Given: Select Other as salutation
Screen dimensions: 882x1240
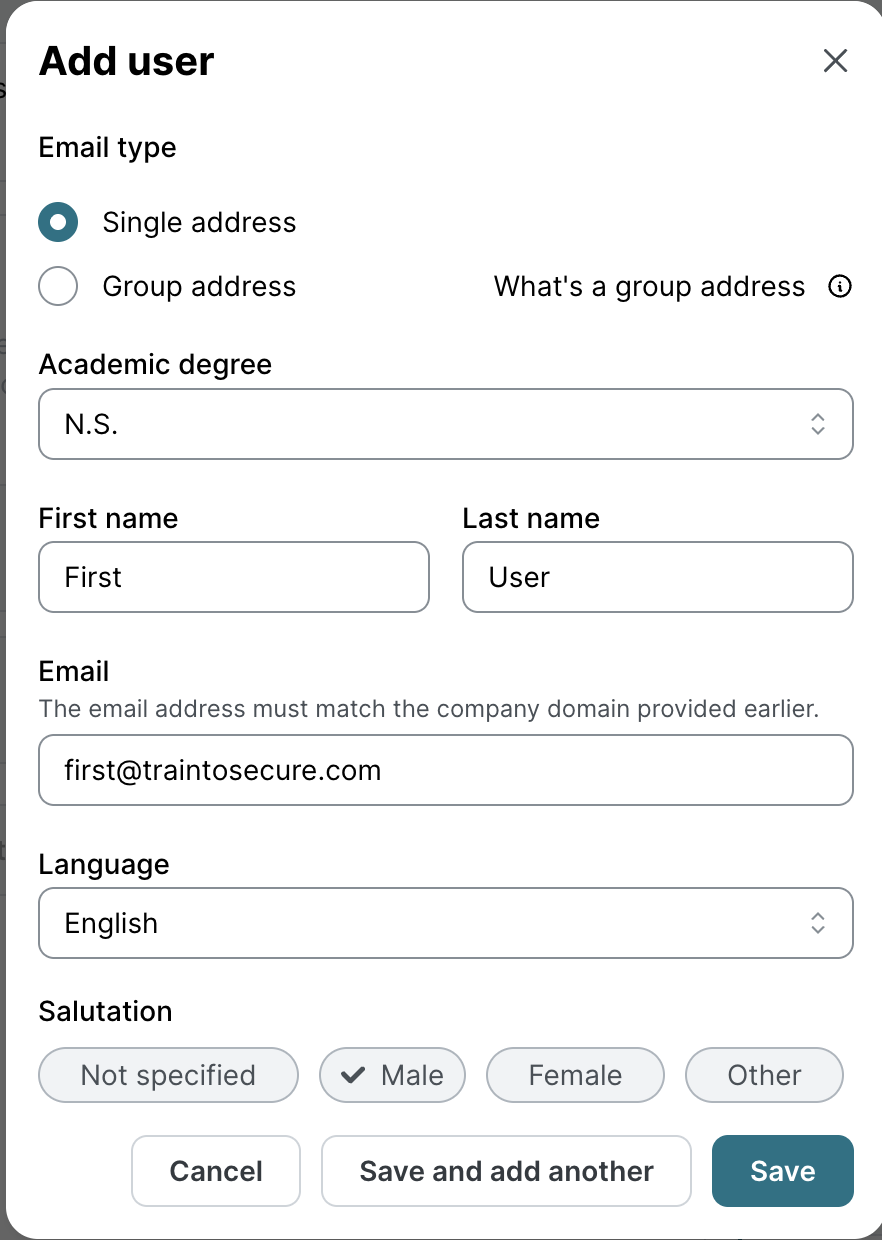Looking at the screenshot, I should [764, 1075].
